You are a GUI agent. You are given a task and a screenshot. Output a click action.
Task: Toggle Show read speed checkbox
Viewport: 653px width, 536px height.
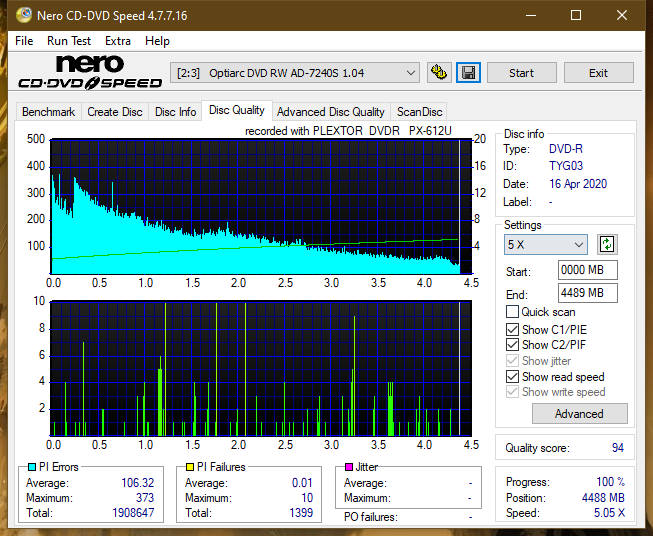point(512,377)
